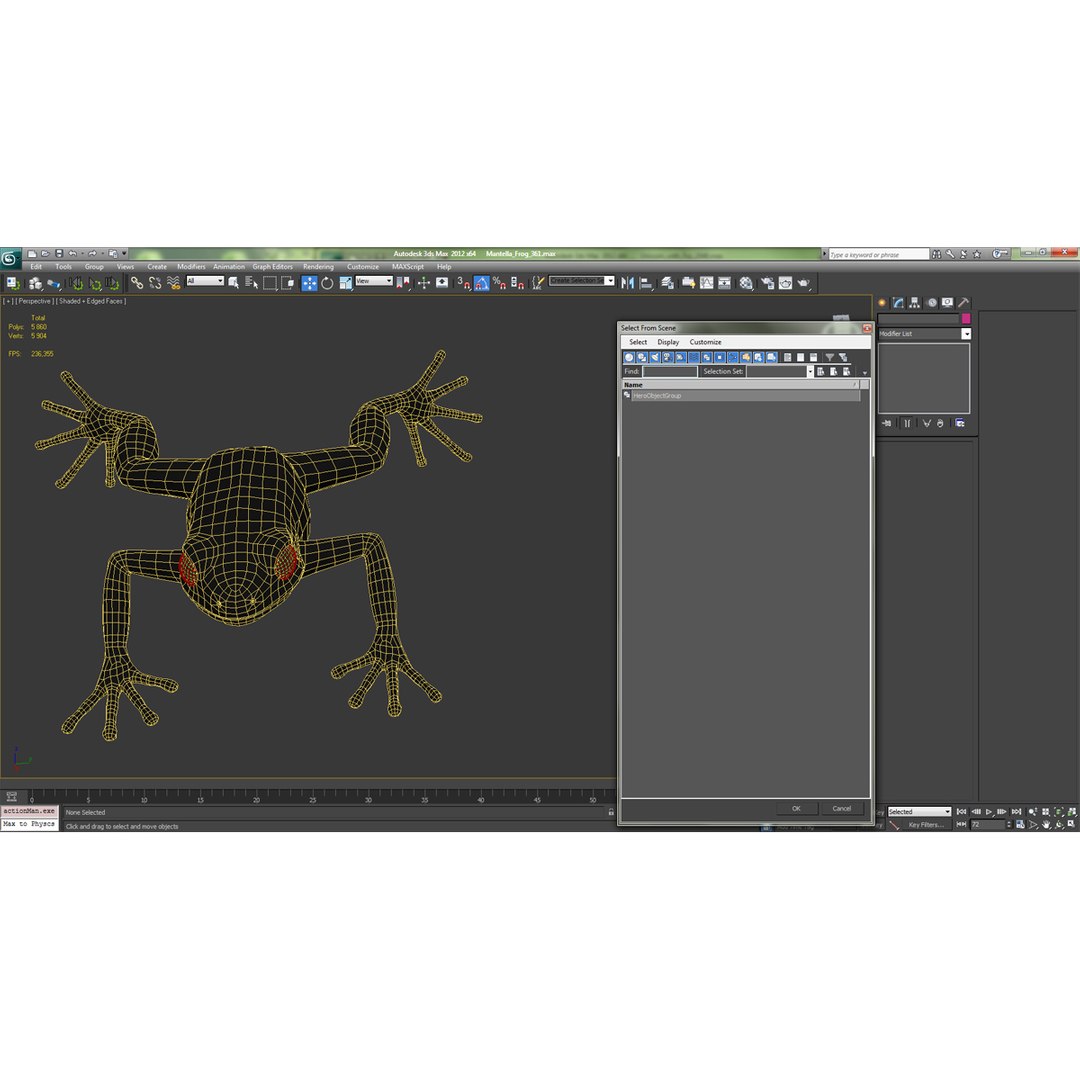Open the Material Editor icon
This screenshot has width=1080, height=1080.
coord(746,282)
